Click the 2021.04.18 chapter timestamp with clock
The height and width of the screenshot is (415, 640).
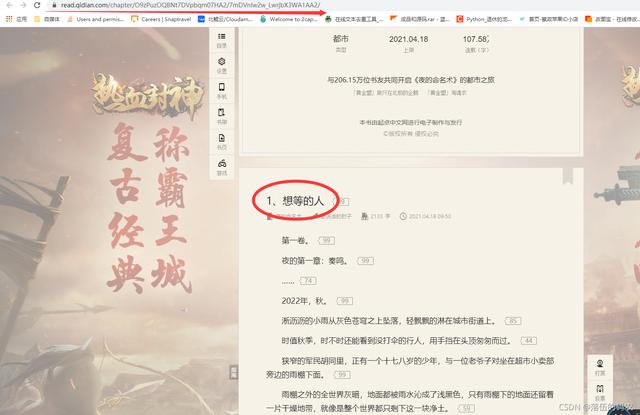425,216
